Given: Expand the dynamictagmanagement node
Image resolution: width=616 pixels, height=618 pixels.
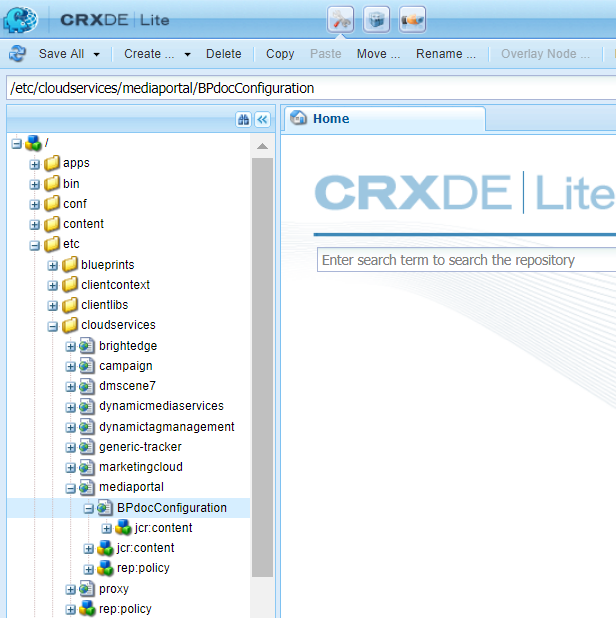Looking at the screenshot, I should 71,428.
